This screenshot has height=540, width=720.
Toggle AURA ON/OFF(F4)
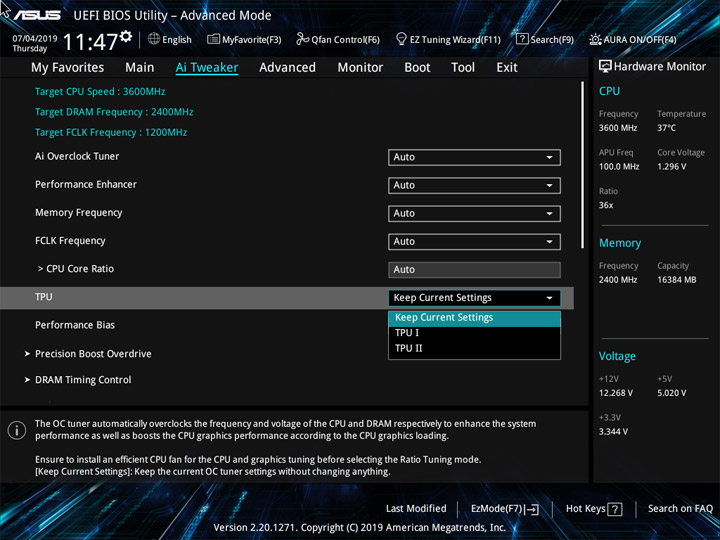point(633,39)
